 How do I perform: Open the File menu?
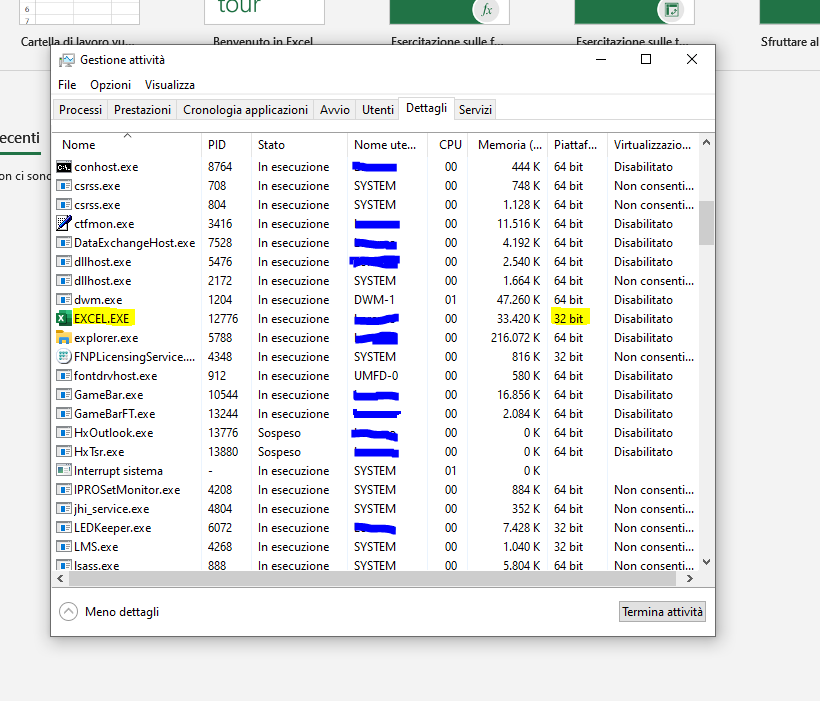coord(67,85)
